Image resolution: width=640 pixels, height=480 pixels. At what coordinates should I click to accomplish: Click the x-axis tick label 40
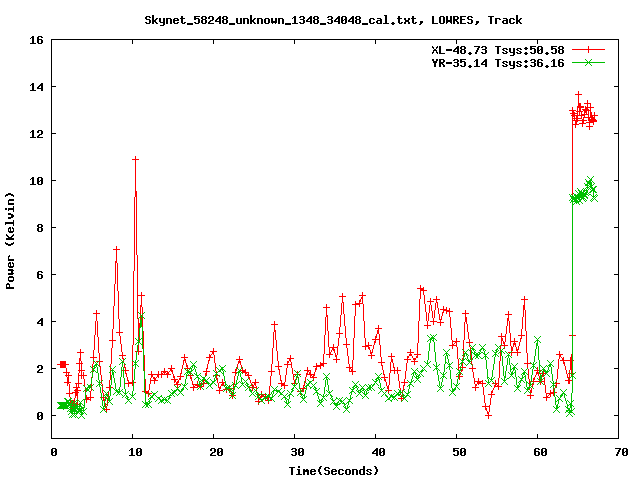[378, 452]
